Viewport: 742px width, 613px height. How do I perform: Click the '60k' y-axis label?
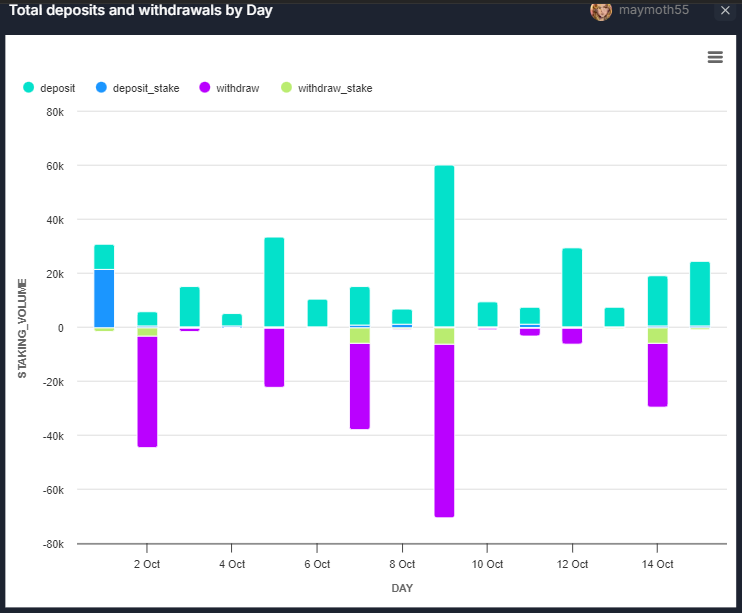[55, 166]
